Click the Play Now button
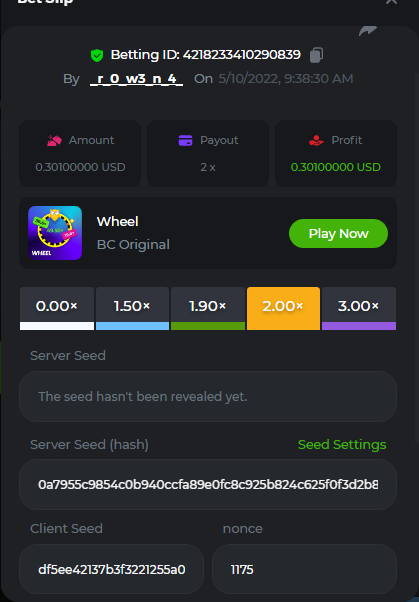The image size is (419, 602). pos(338,233)
